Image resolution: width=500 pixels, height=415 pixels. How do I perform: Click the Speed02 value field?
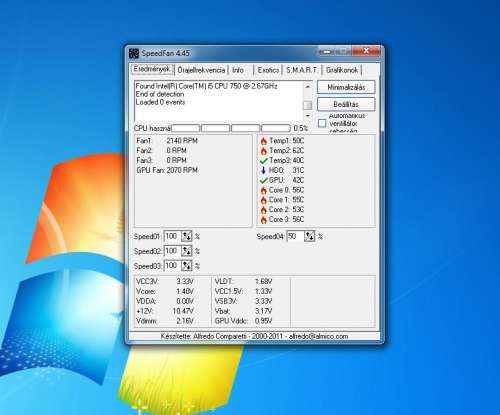coord(173,251)
